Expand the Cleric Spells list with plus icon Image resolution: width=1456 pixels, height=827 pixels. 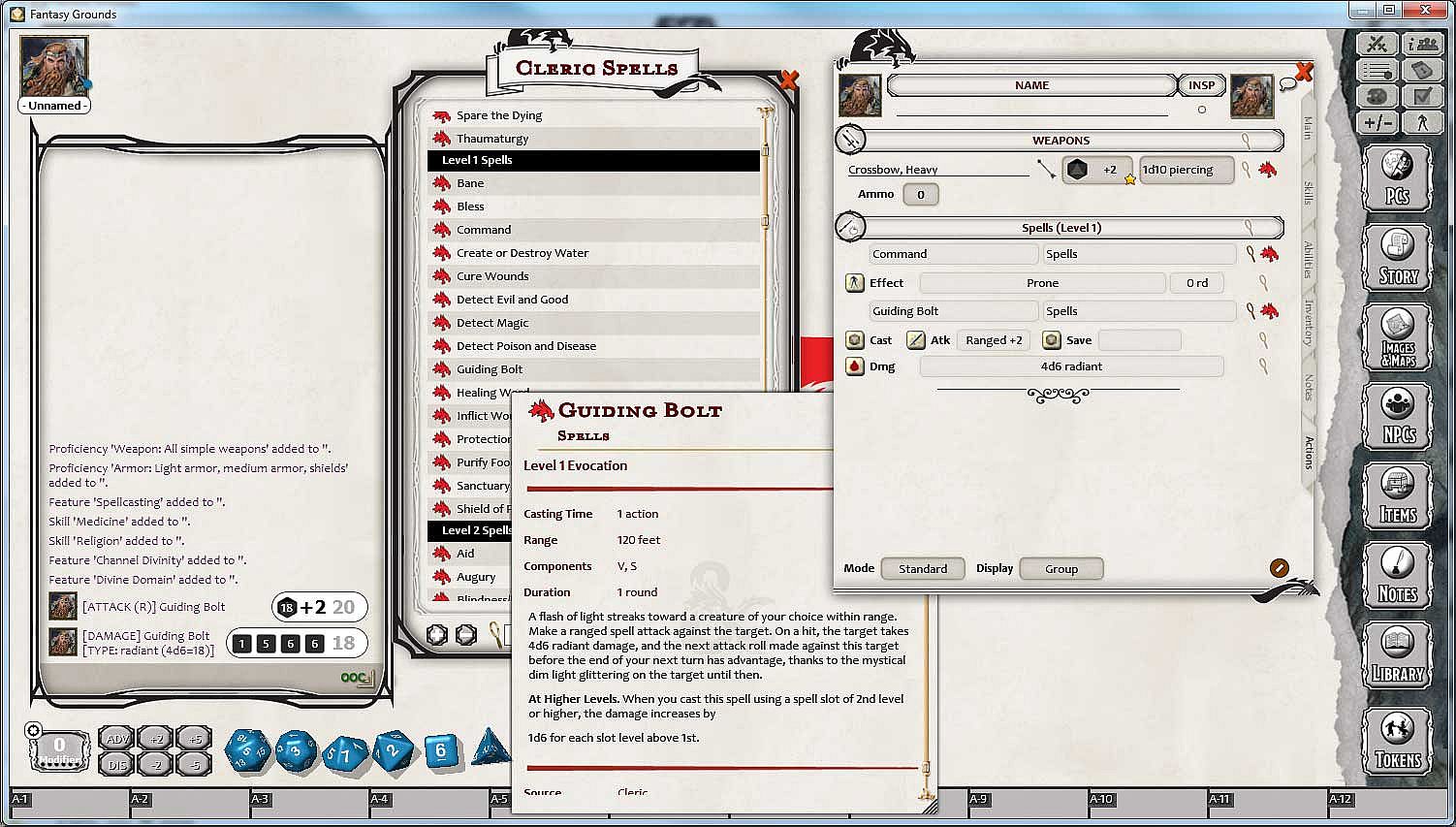tap(437, 635)
